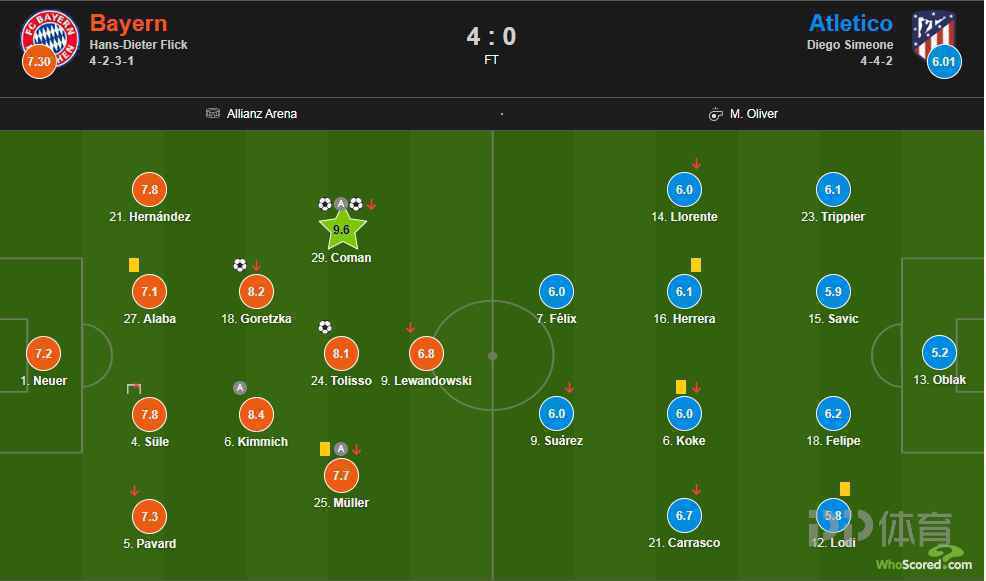Click the goalpost icon above Süle
The height and width of the screenshot is (581, 986).
(134, 389)
